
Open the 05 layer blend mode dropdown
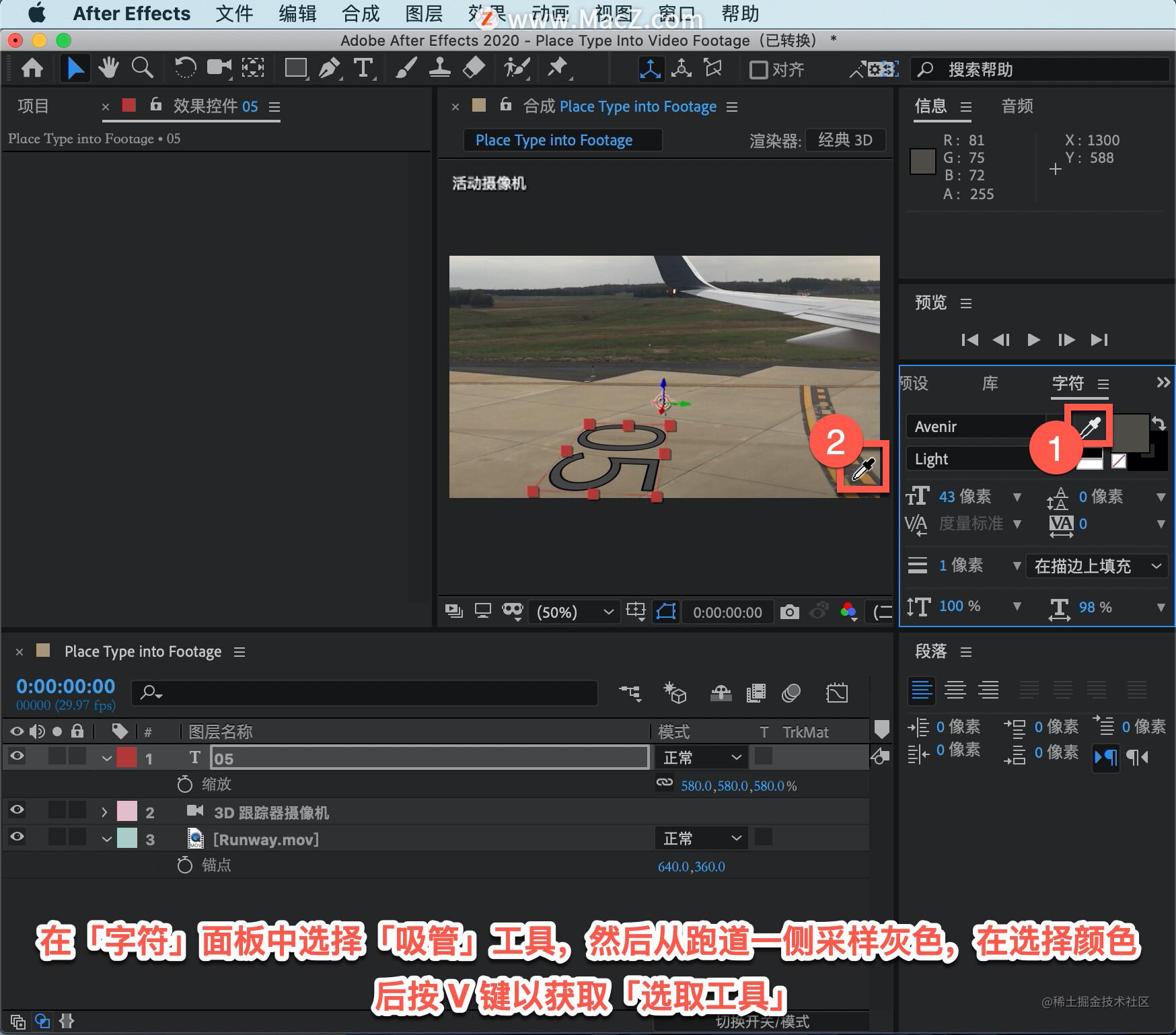700,757
